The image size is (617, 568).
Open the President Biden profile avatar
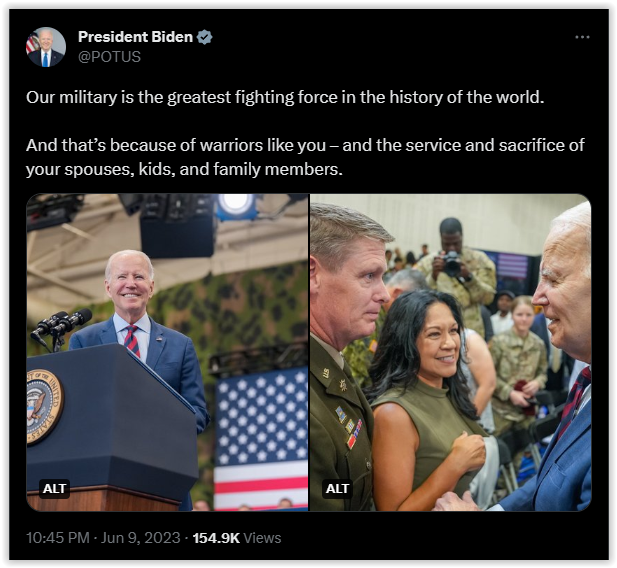[x=46, y=47]
